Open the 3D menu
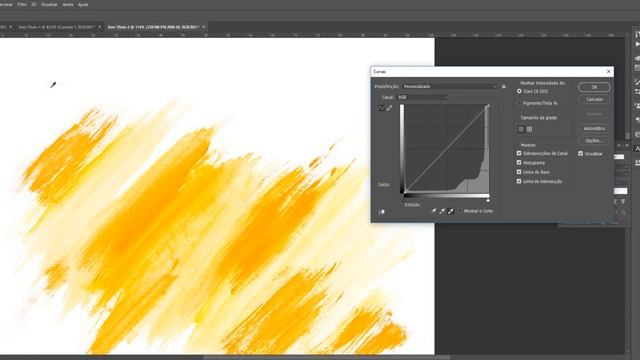Image resolution: width=640 pixels, height=360 pixels. click(x=34, y=4)
